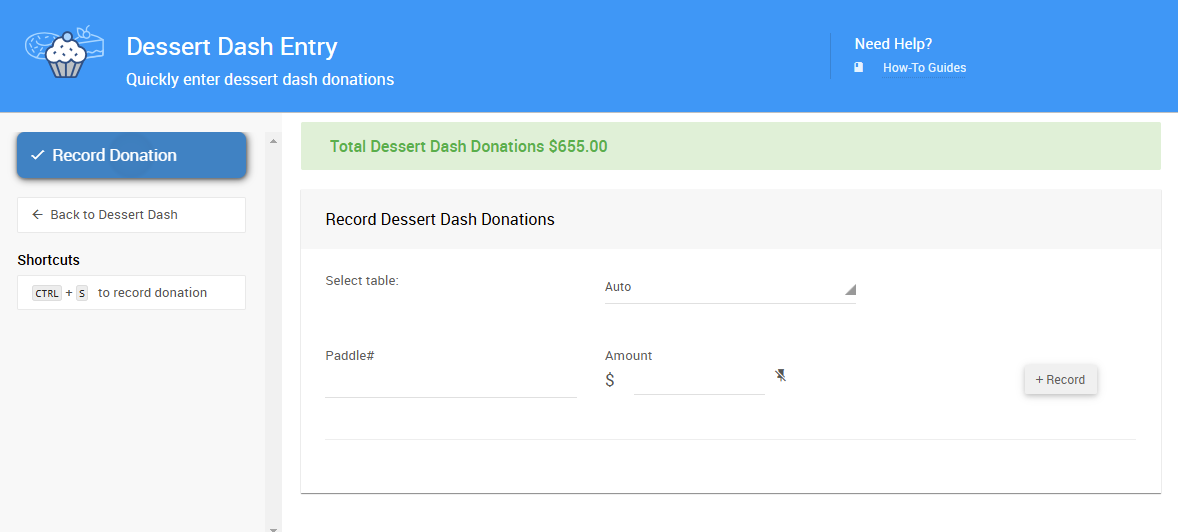Screen dimensions: 1178x532
Task: Click the dollar sign beside Amount field
Action: coord(610,380)
